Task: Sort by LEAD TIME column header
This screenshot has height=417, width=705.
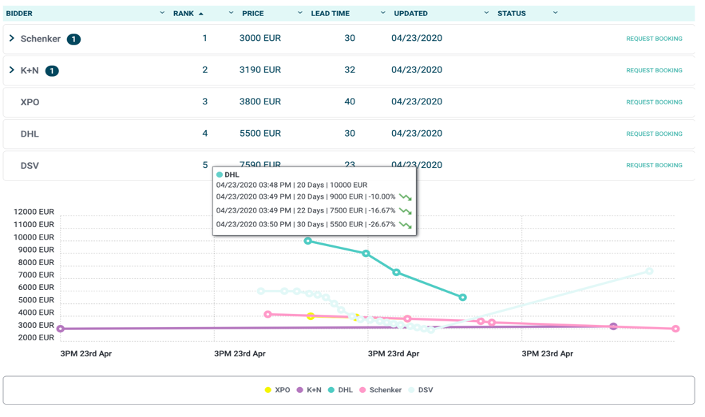Action: (330, 13)
